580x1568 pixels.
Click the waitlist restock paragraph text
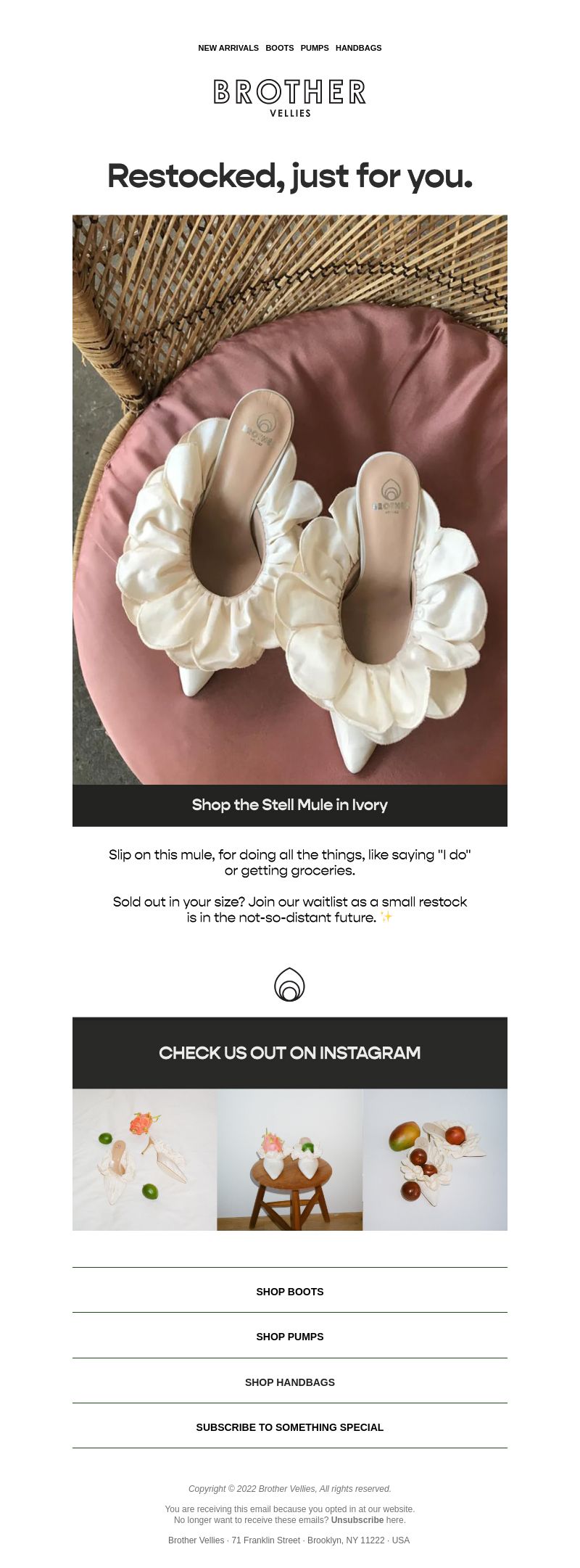[x=290, y=909]
